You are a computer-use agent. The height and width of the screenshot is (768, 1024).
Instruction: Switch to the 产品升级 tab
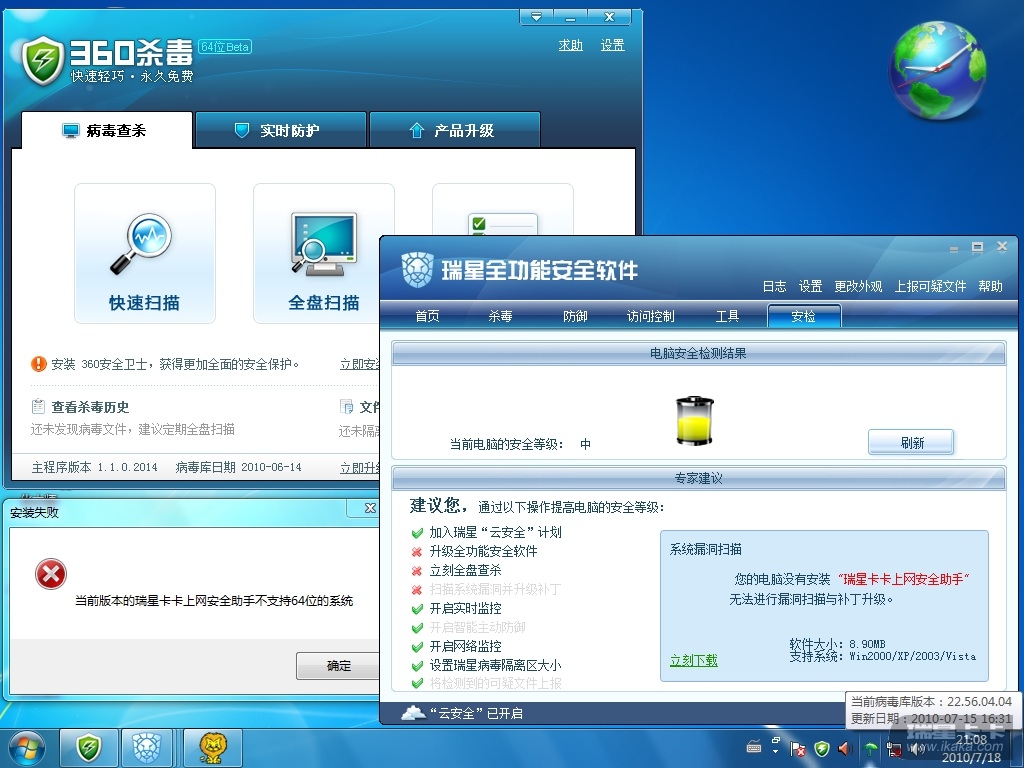coord(455,130)
